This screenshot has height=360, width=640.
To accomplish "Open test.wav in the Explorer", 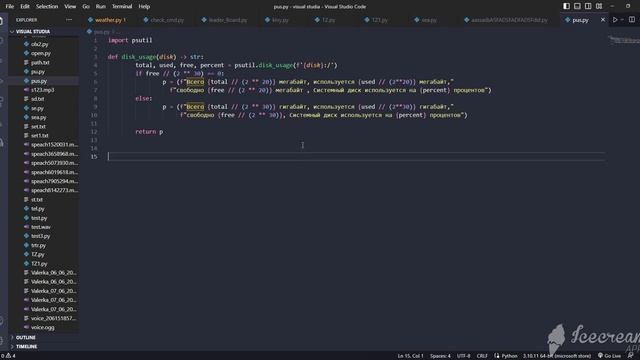I will pos(41,227).
